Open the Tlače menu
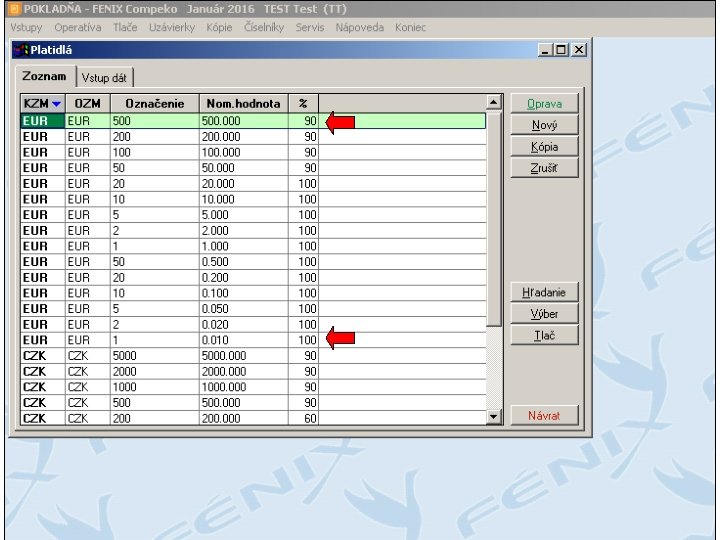The image size is (720, 540). (x=125, y=28)
